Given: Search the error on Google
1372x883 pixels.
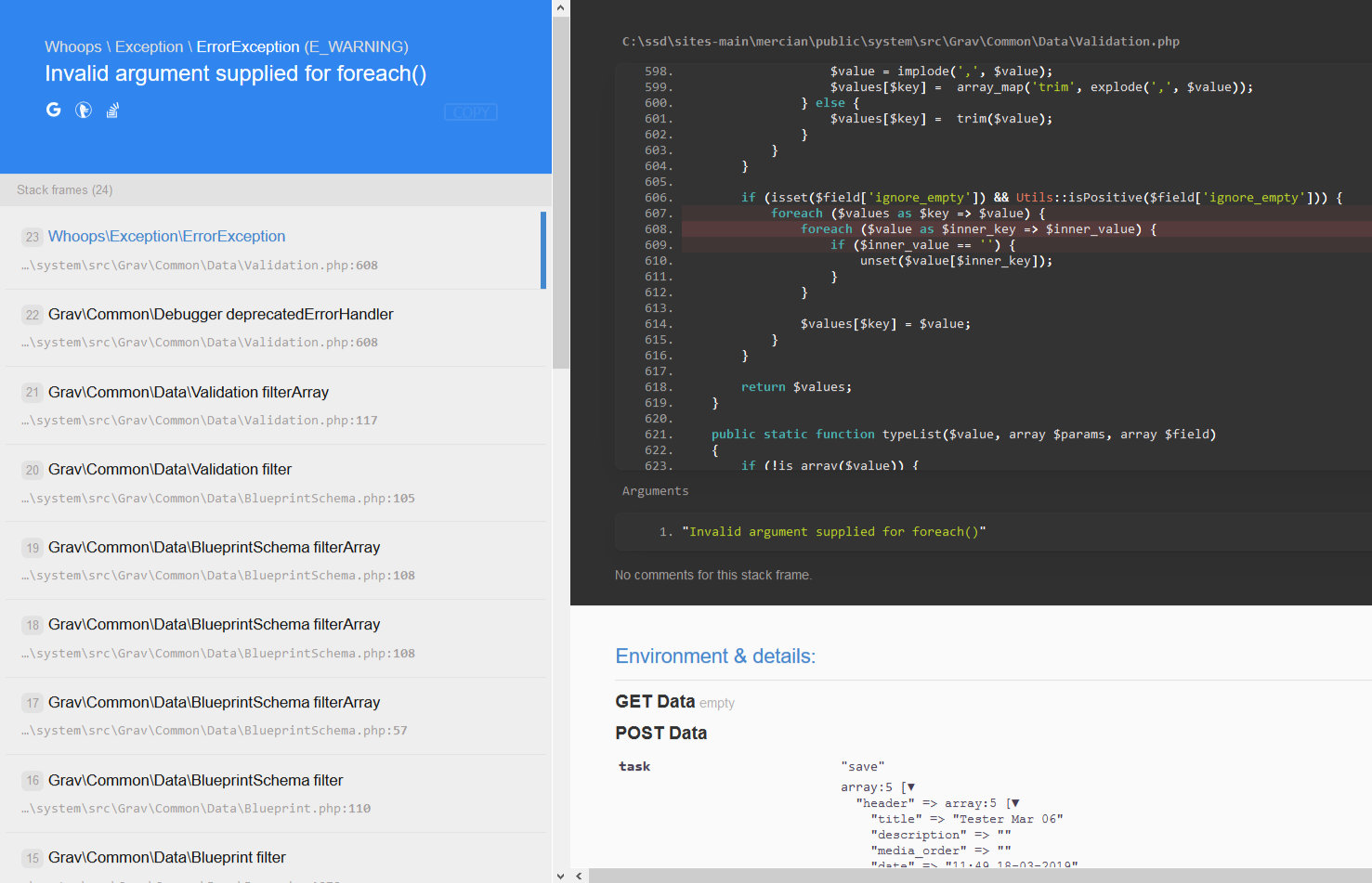Looking at the screenshot, I should pos(54,110).
